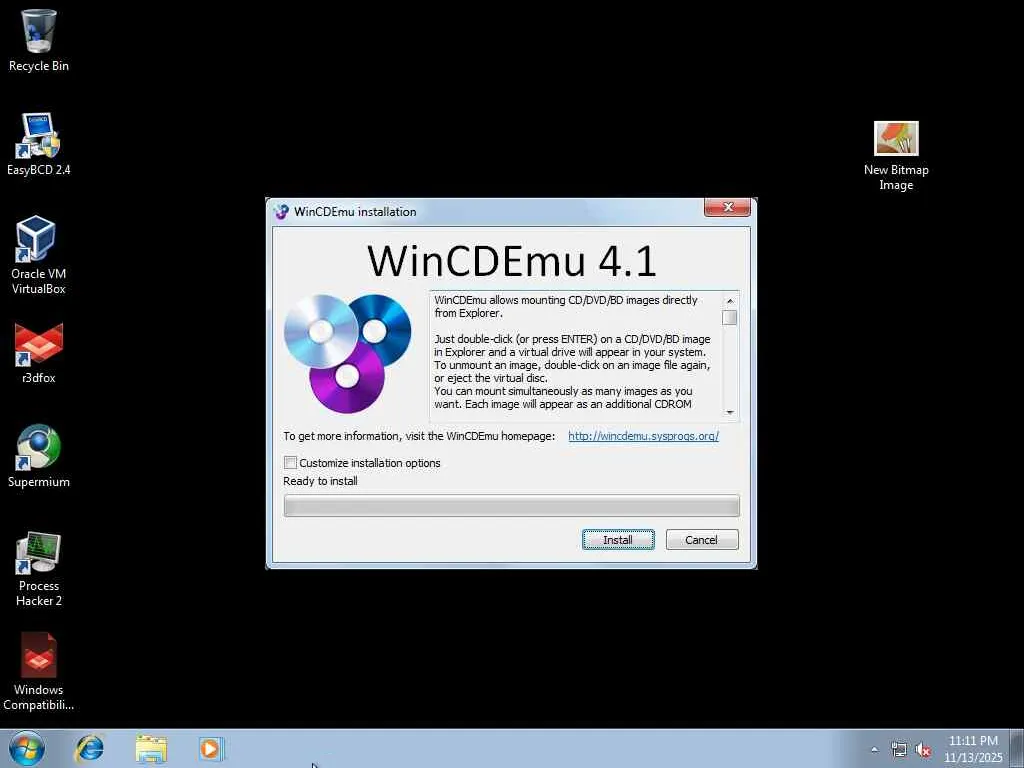Click the installation progress bar
The height and width of the screenshot is (768, 1024).
click(x=511, y=505)
